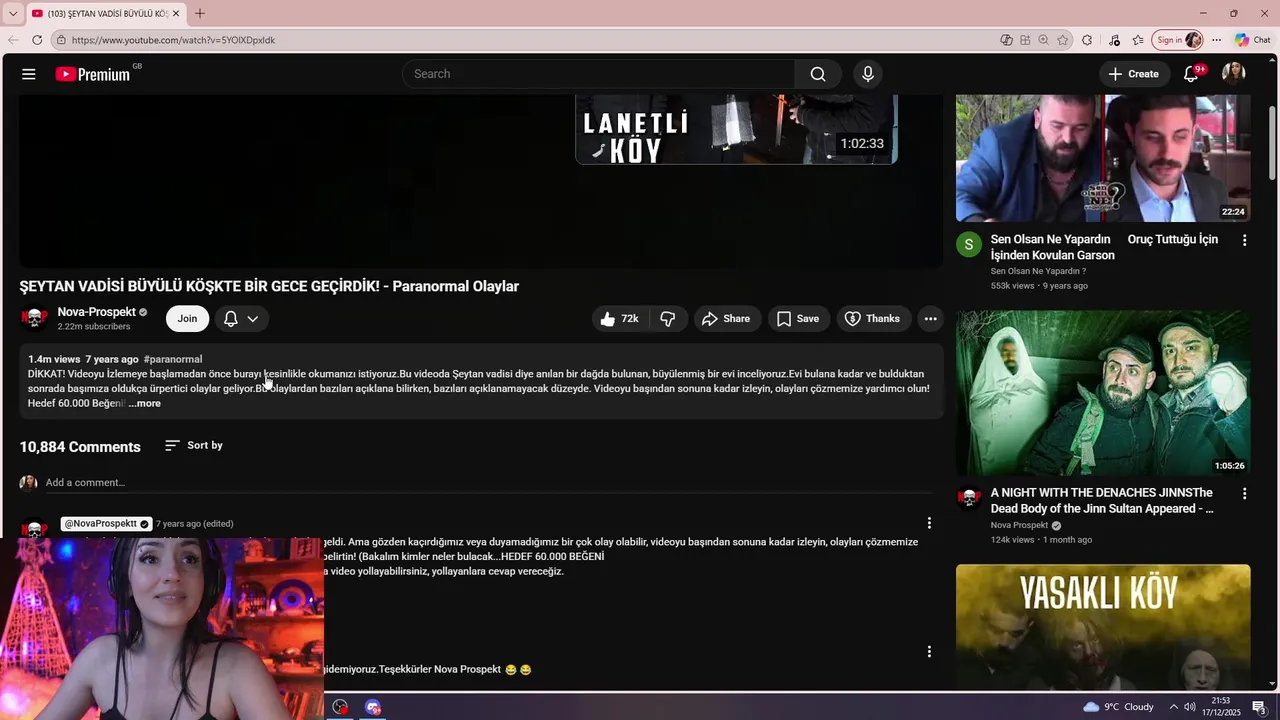Zoom the page with magnifier icon
This screenshot has width=1280, height=720.
(x=1043, y=40)
